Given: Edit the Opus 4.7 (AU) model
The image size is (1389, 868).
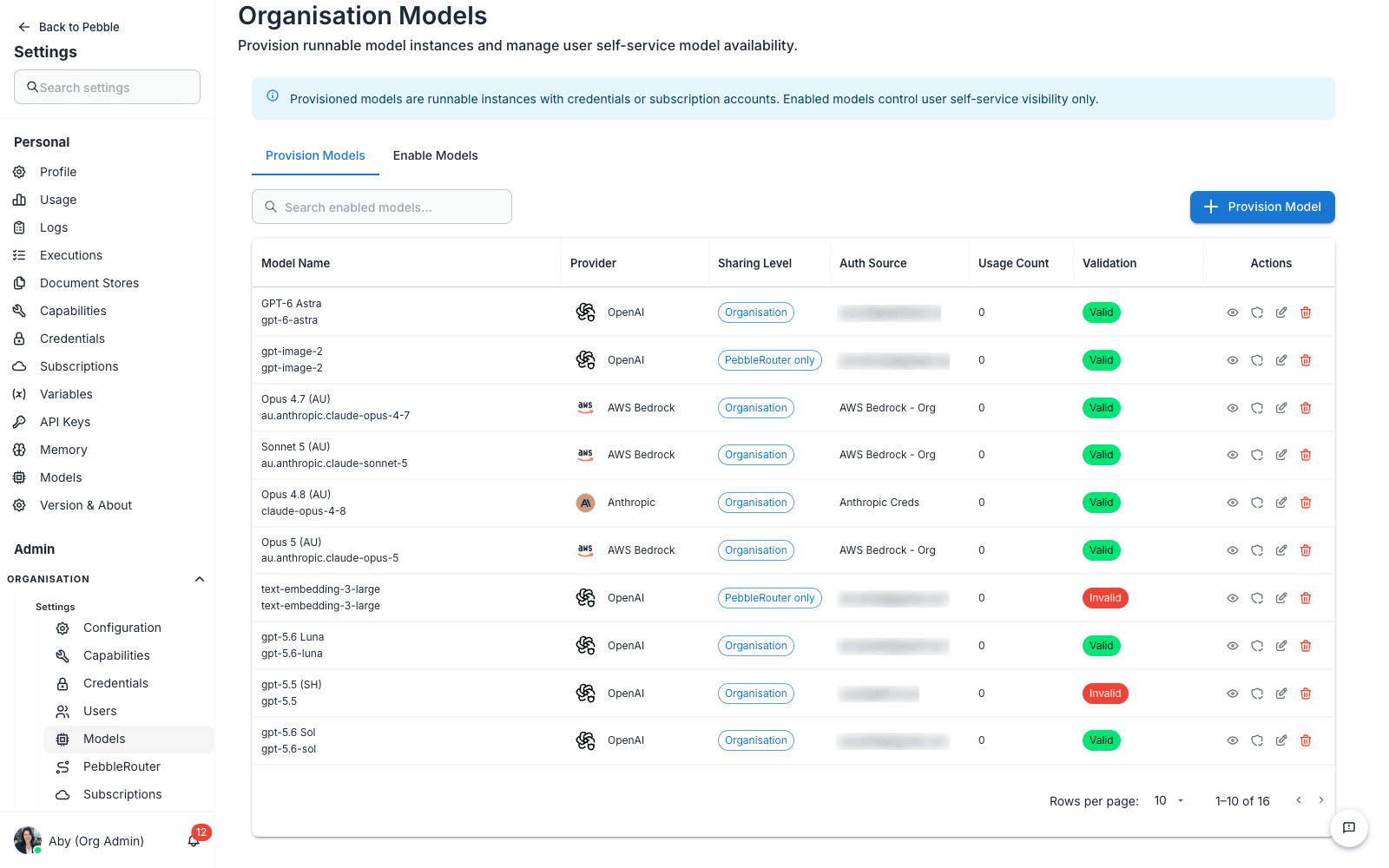Looking at the screenshot, I should (x=1280, y=408).
